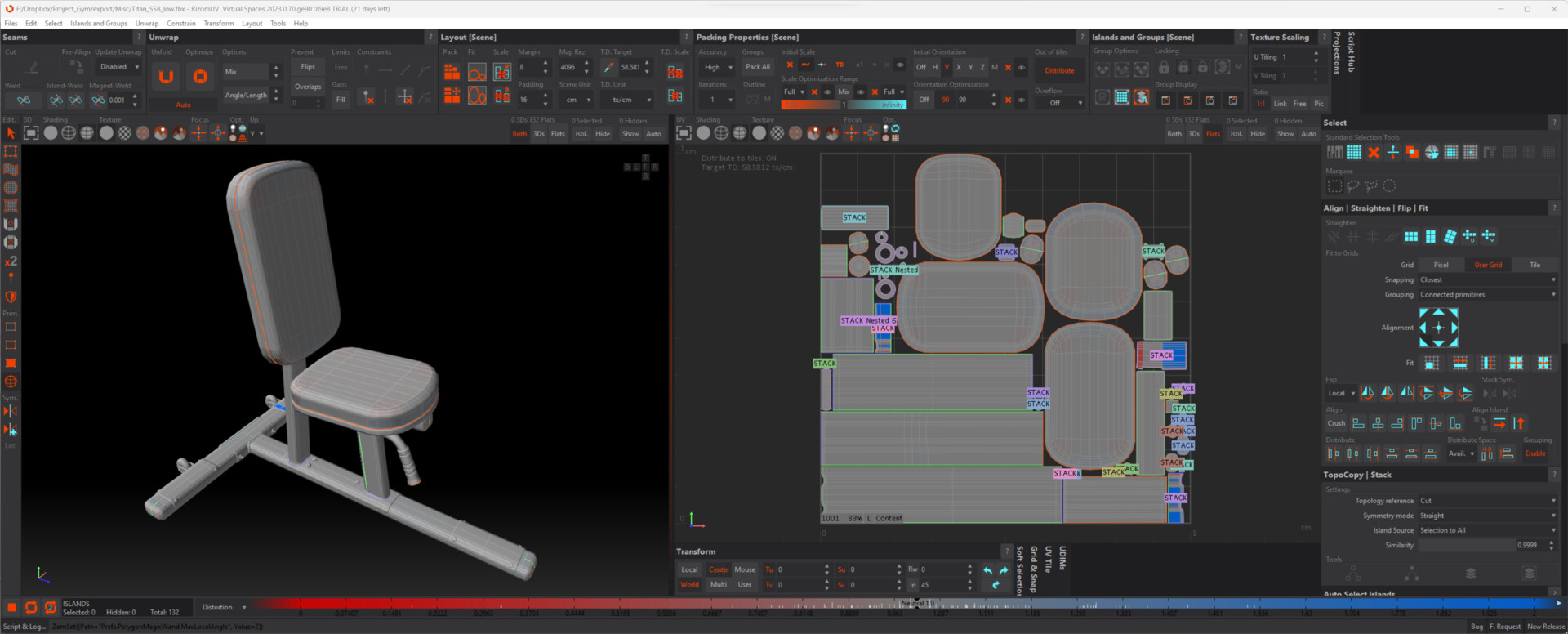This screenshot has width=1568, height=634.
Task: Enable User Grid fit mode
Action: [1488, 265]
